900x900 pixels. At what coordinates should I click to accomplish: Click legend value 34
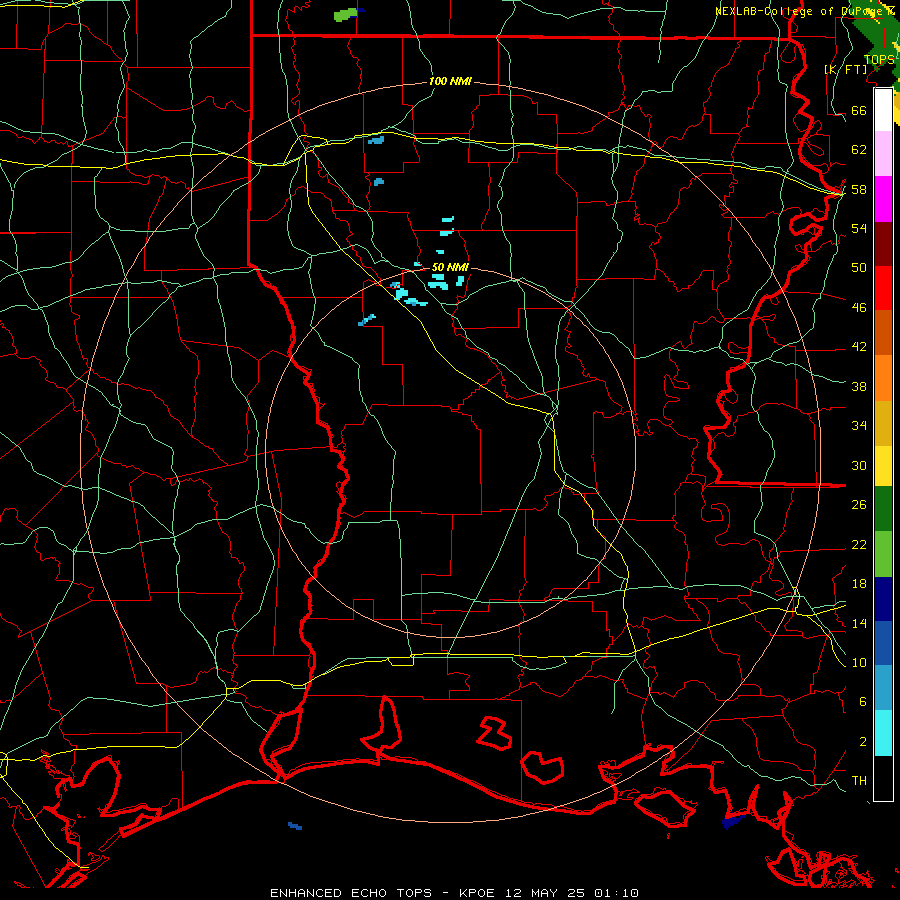point(859,425)
